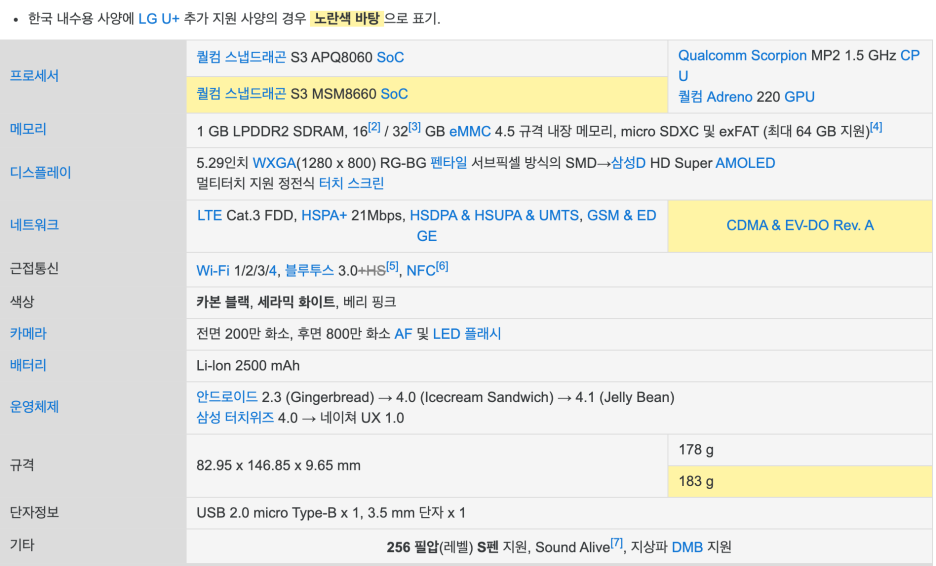Click footnote [5] after +HS
This screenshot has height=566, width=936.
click(392, 266)
